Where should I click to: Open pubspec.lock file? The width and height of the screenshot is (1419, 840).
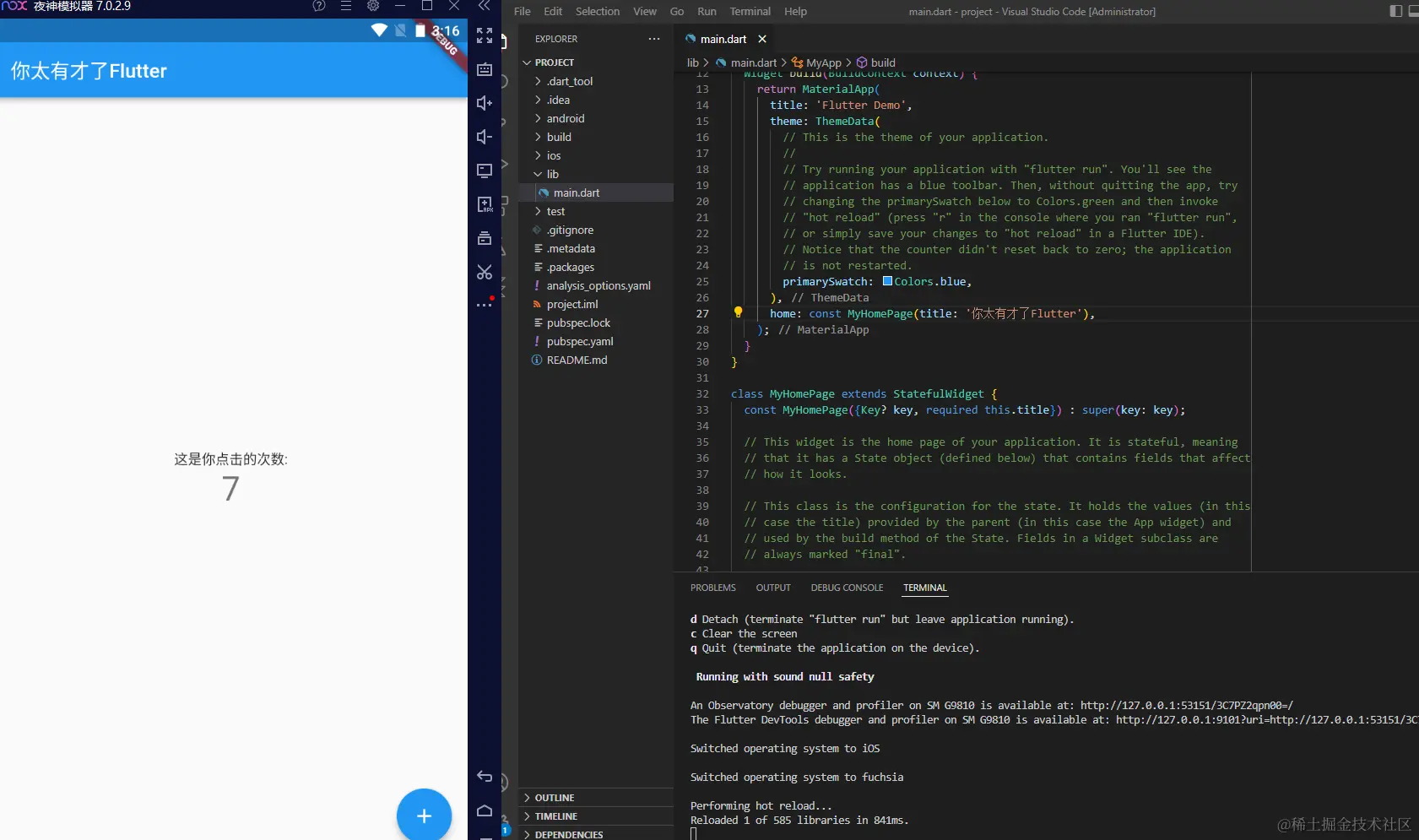596,322
